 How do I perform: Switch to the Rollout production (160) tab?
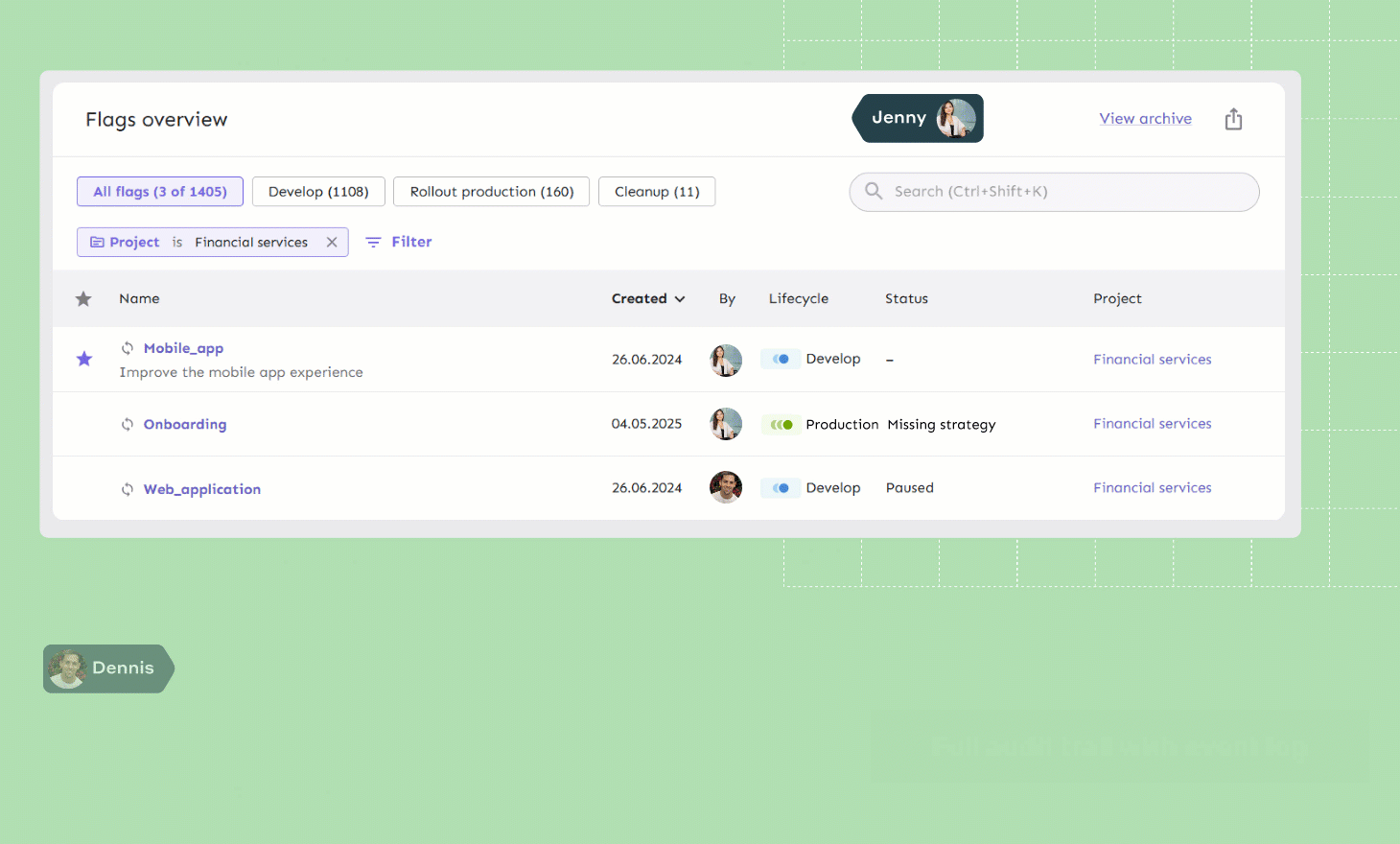491,192
